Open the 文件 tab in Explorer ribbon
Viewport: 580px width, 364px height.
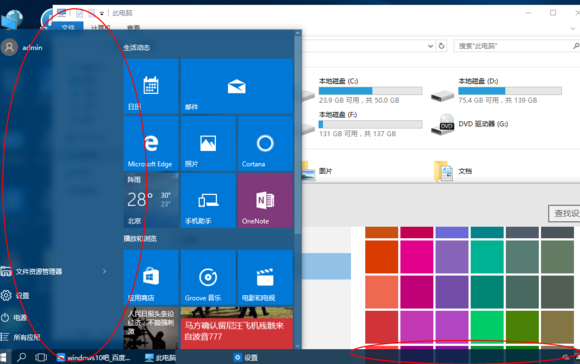(68, 27)
